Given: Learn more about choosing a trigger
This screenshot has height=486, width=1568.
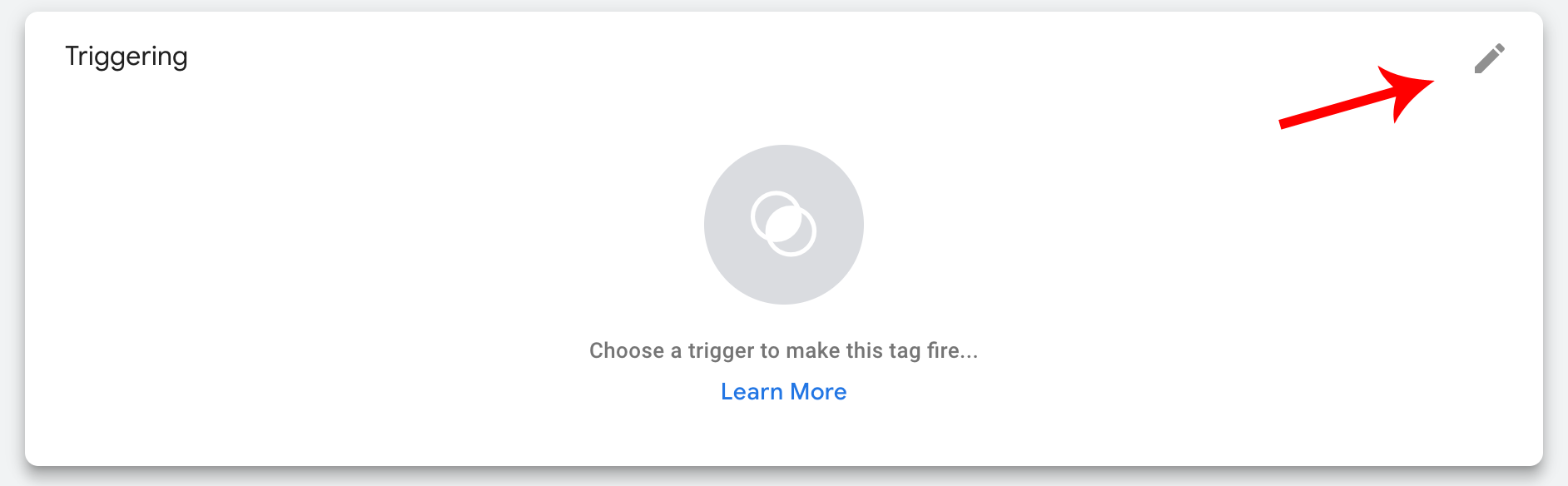Looking at the screenshot, I should pyautogui.click(x=783, y=391).
